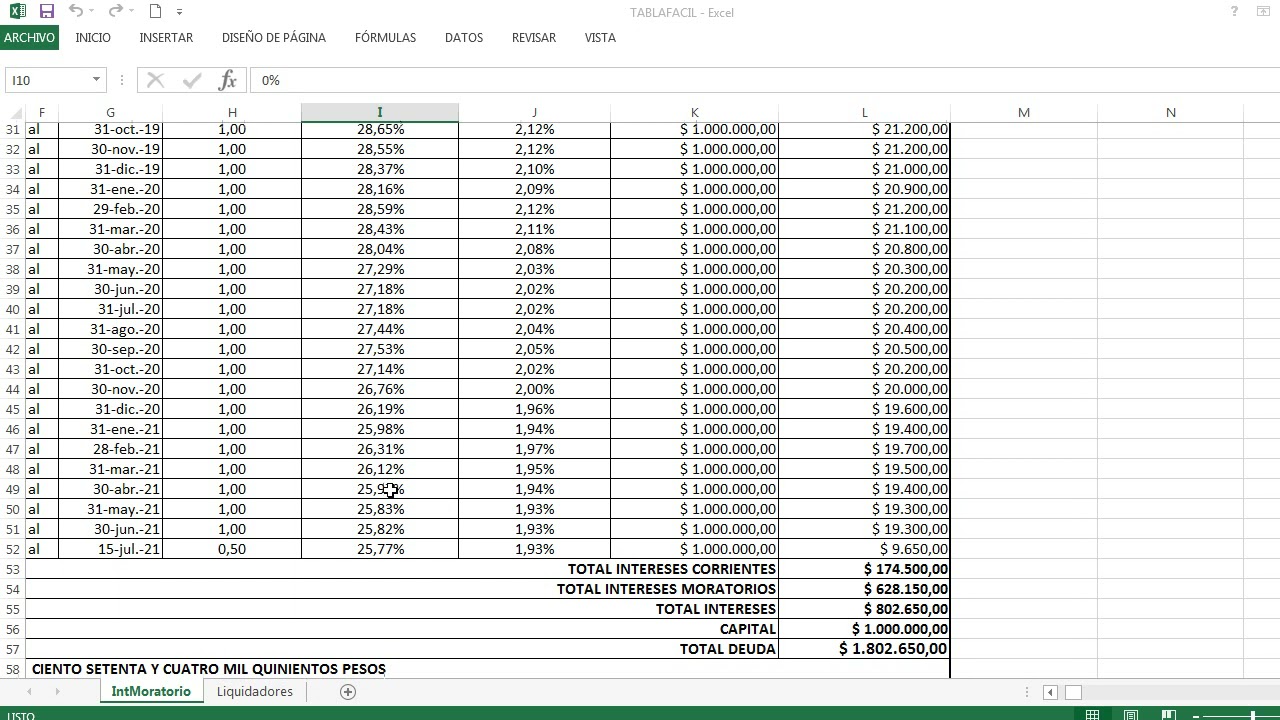This screenshot has width=1280, height=720.
Task: Go to previous sheet tab arrow
Action: pos(30,692)
